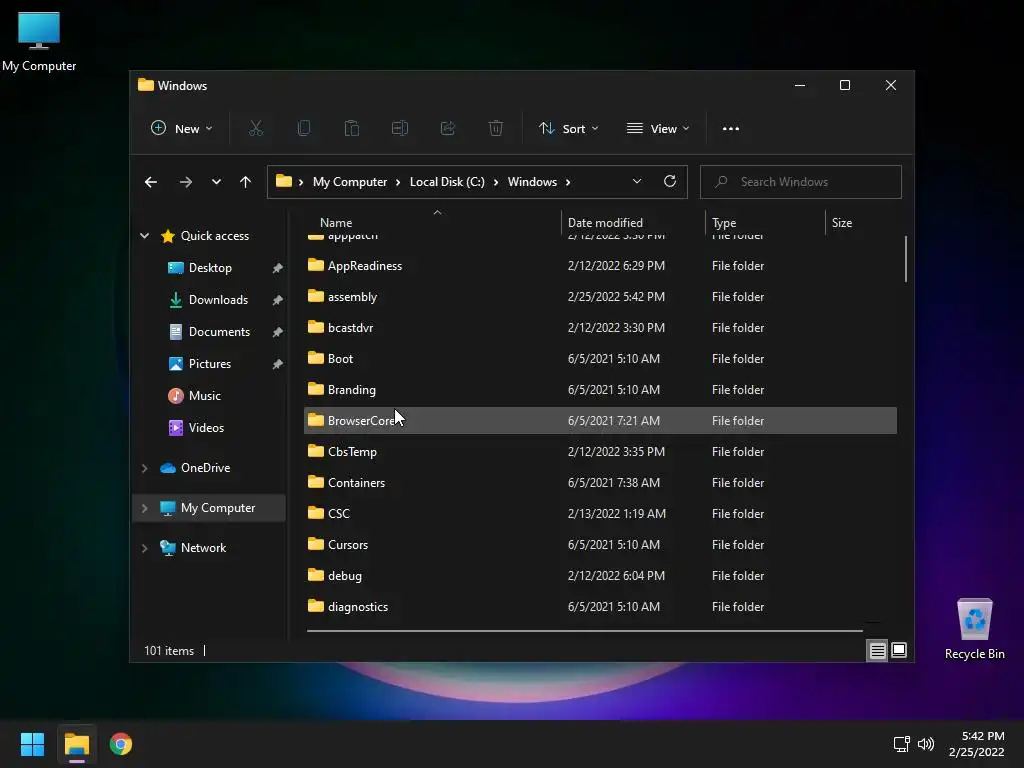This screenshot has height=768, width=1024.
Task: Click the Paste toolbar icon
Action: [352, 129]
